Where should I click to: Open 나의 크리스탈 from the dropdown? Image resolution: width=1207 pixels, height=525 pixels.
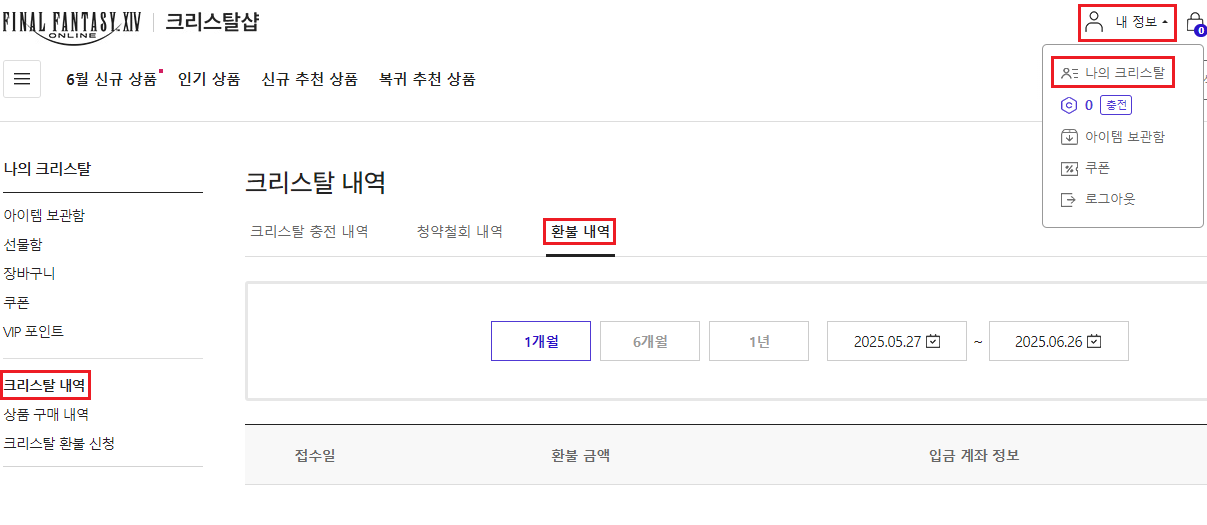pos(1113,73)
